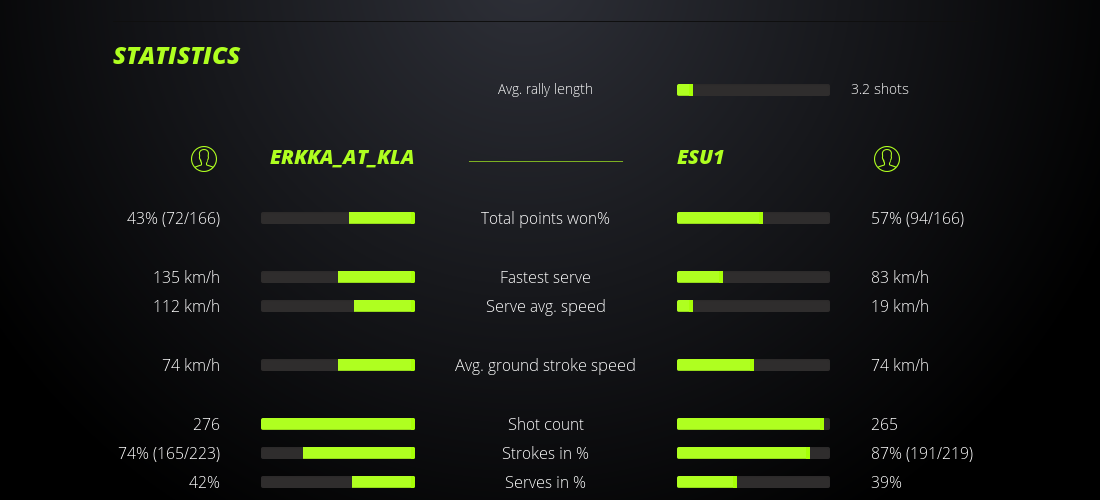This screenshot has width=1100, height=500.
Task: Click ERKKA_AT_KLA player profile icon
Action: click(x=204, y=158)
